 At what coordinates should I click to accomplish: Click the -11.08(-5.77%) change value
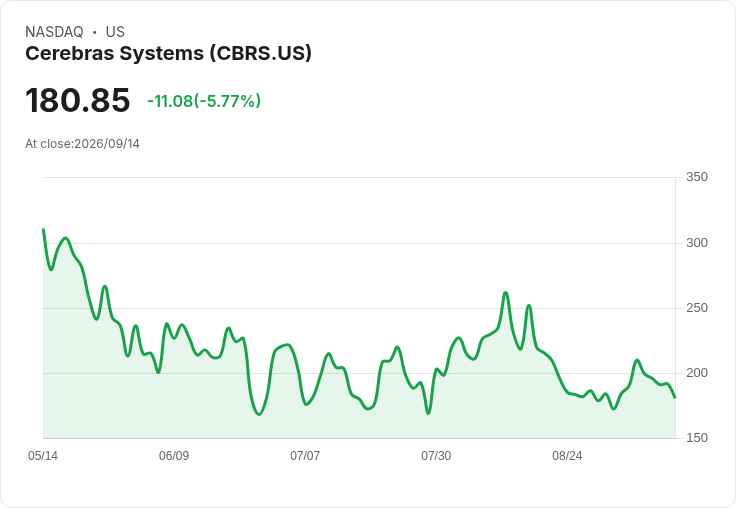click(x=204, y=101)
